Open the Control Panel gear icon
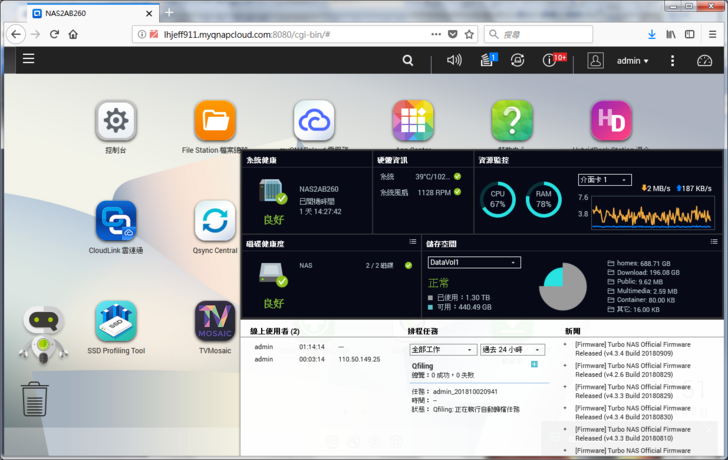Image resolution: width=728 pixels, height=460 pixels. click(x=116, y=121)
